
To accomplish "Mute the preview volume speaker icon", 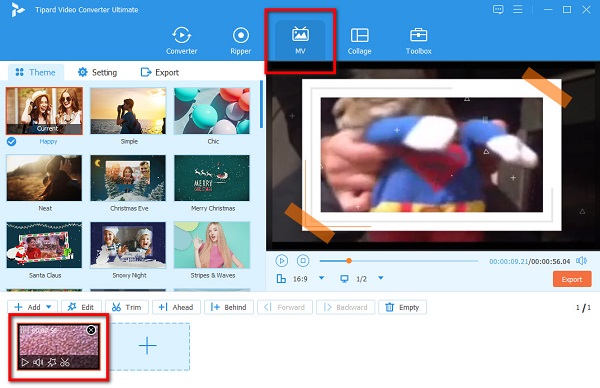I will click(x=581, y=261).
